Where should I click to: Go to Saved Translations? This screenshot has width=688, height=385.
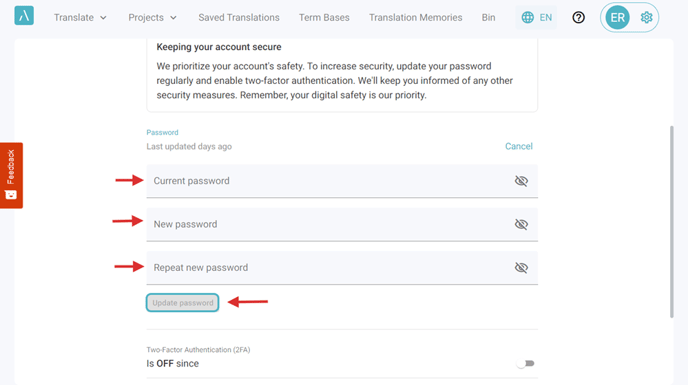click(x=239, y=18)
